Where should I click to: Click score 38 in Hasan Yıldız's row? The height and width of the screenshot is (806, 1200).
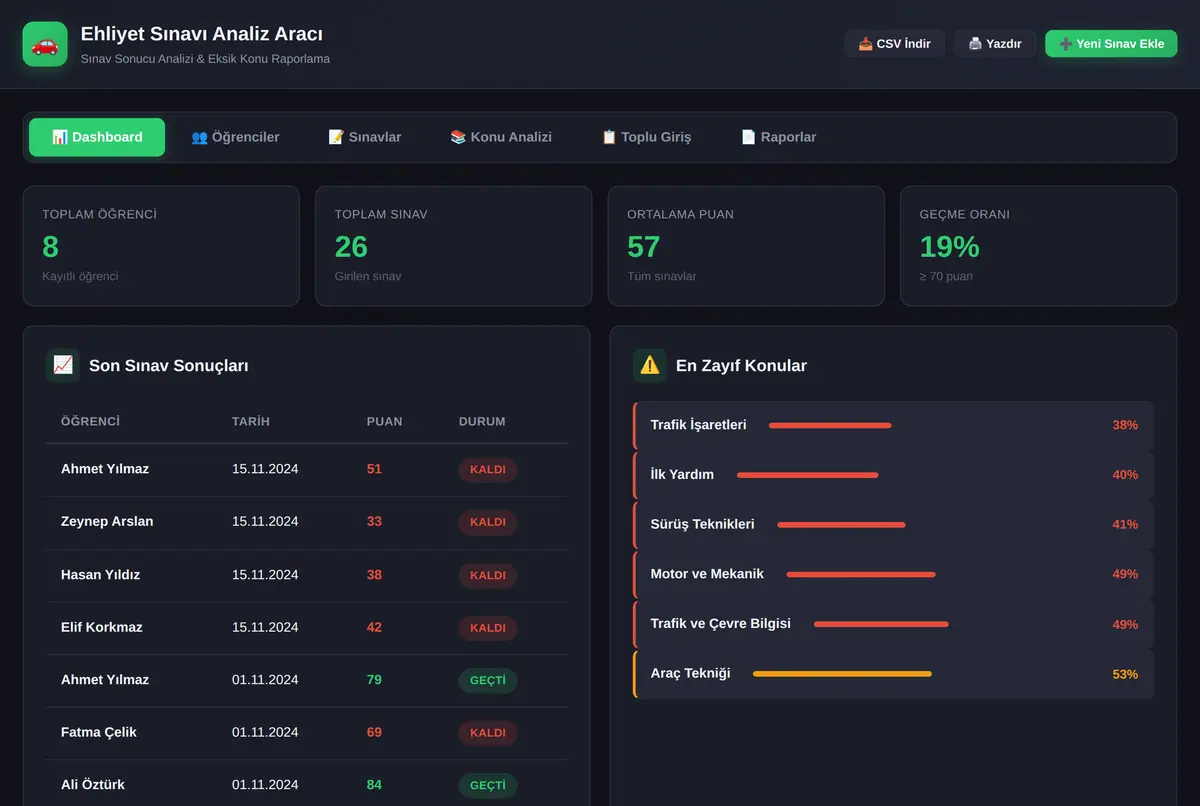tap(375, 575)
